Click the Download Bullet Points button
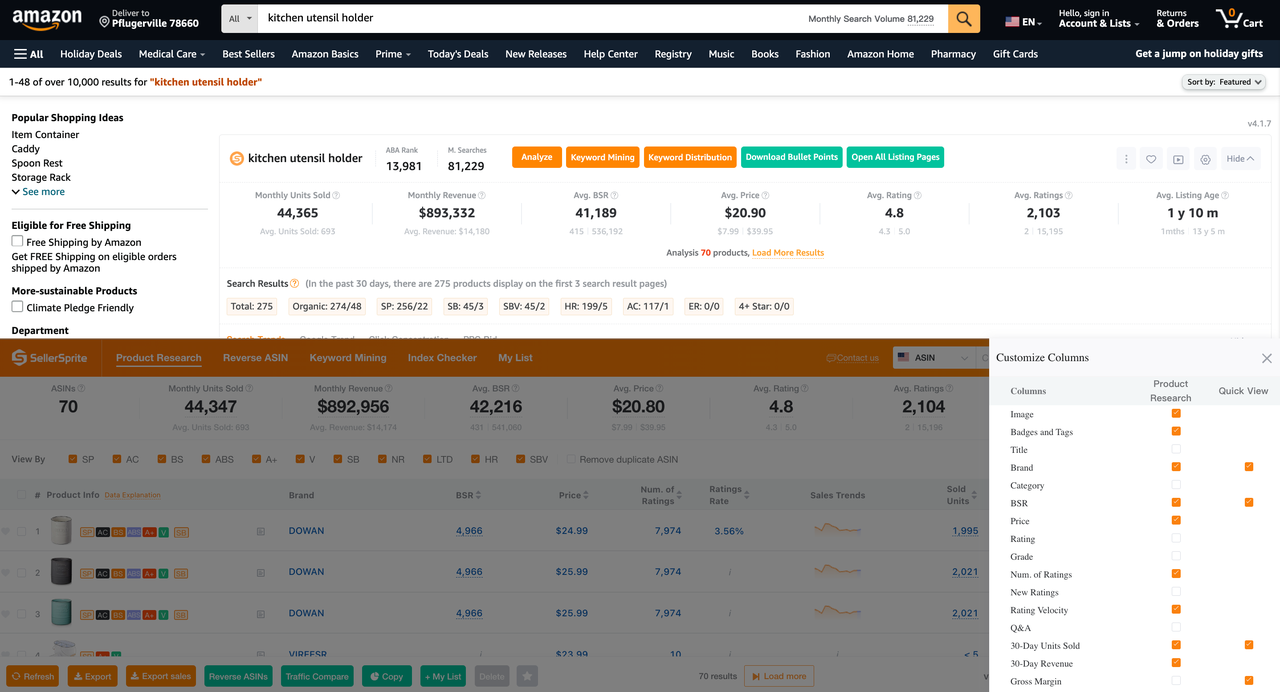1280x692 pixels. (x=792, y=157)
